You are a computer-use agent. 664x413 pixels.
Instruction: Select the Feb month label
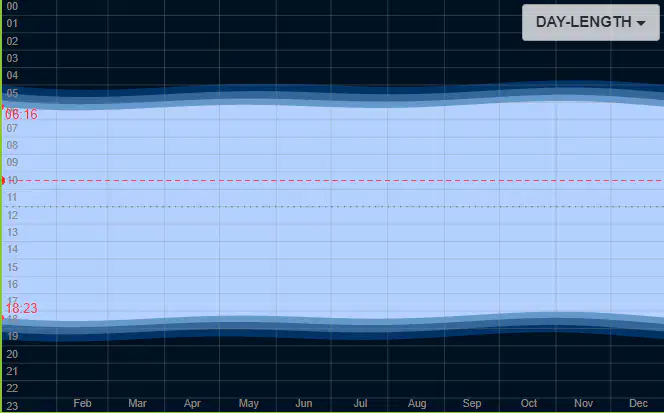pyautogui.click(x=82, y=403)
